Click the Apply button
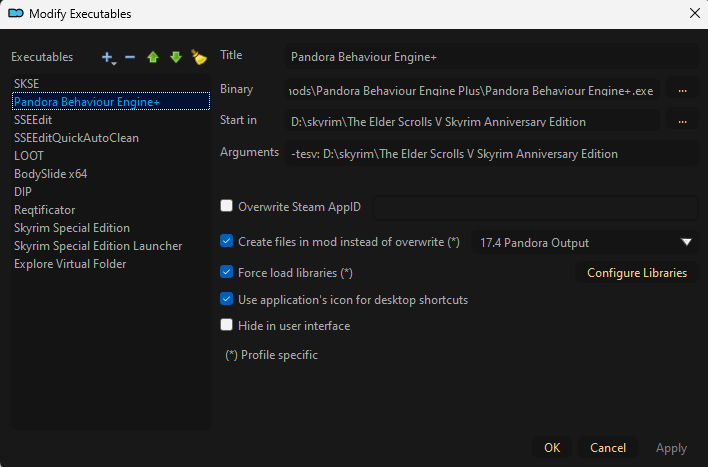Screen dimensions: 708x467 (671, 448)
